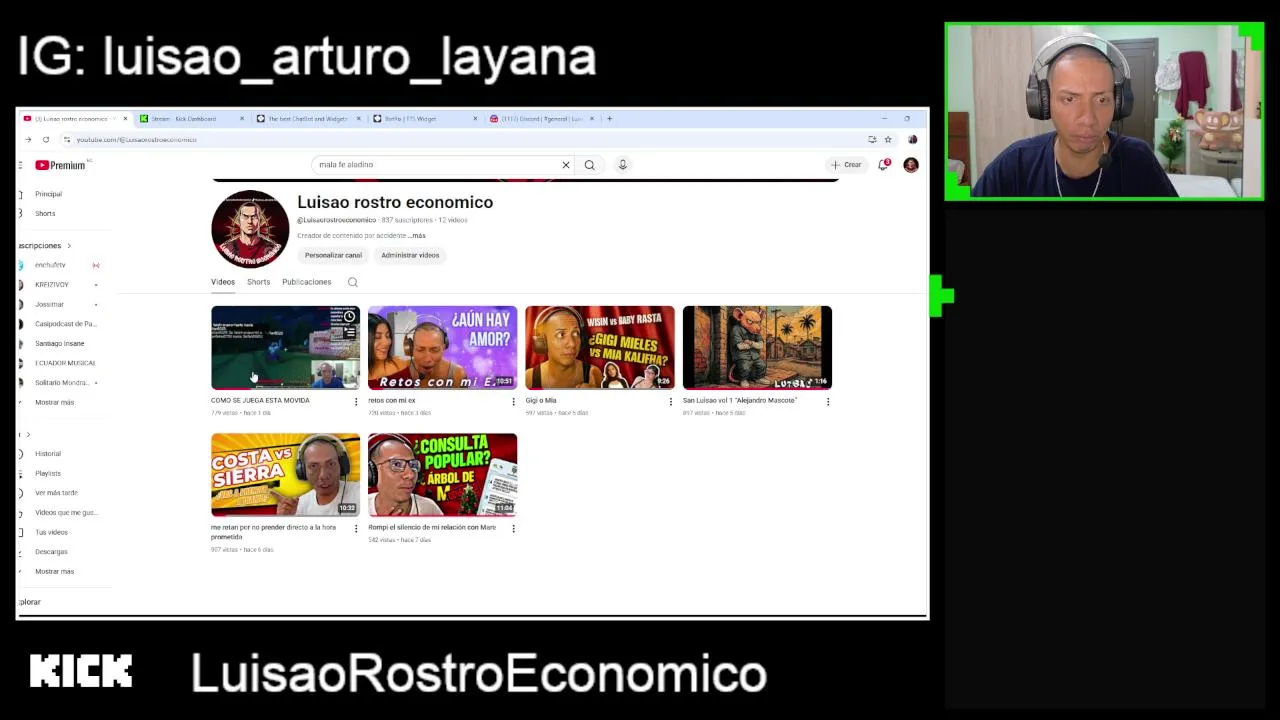
Task: Open options for 'COMO SE JUEGA ESTA MOVIDA'
Action: click(x=356, y=402)
